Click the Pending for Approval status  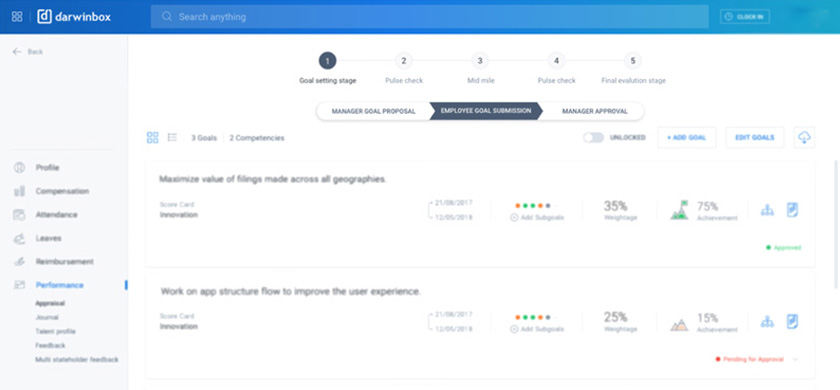[x=750, y=359]
